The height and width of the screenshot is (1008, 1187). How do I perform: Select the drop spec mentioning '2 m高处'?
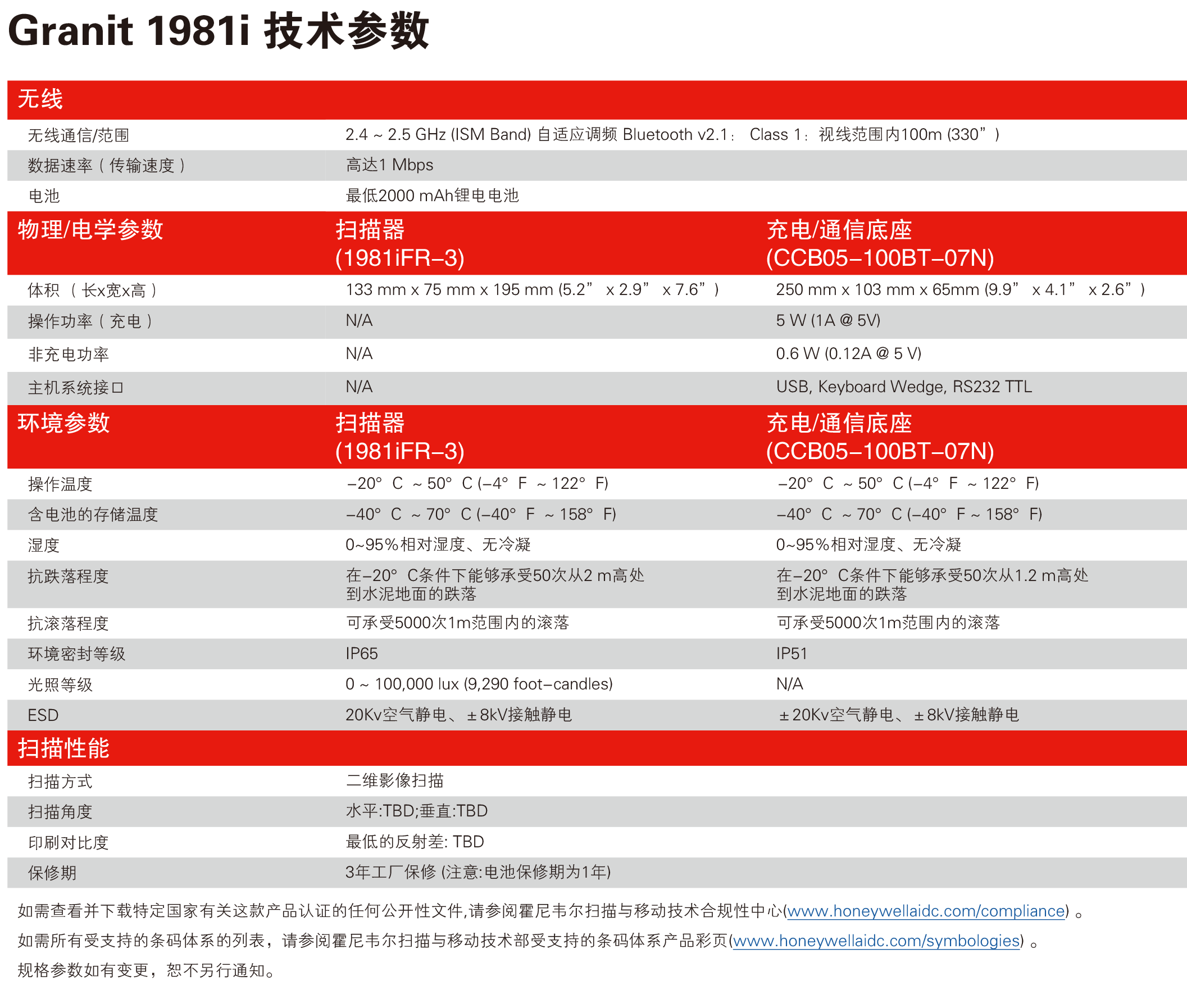pyautogui.click(x=495, y=584)
